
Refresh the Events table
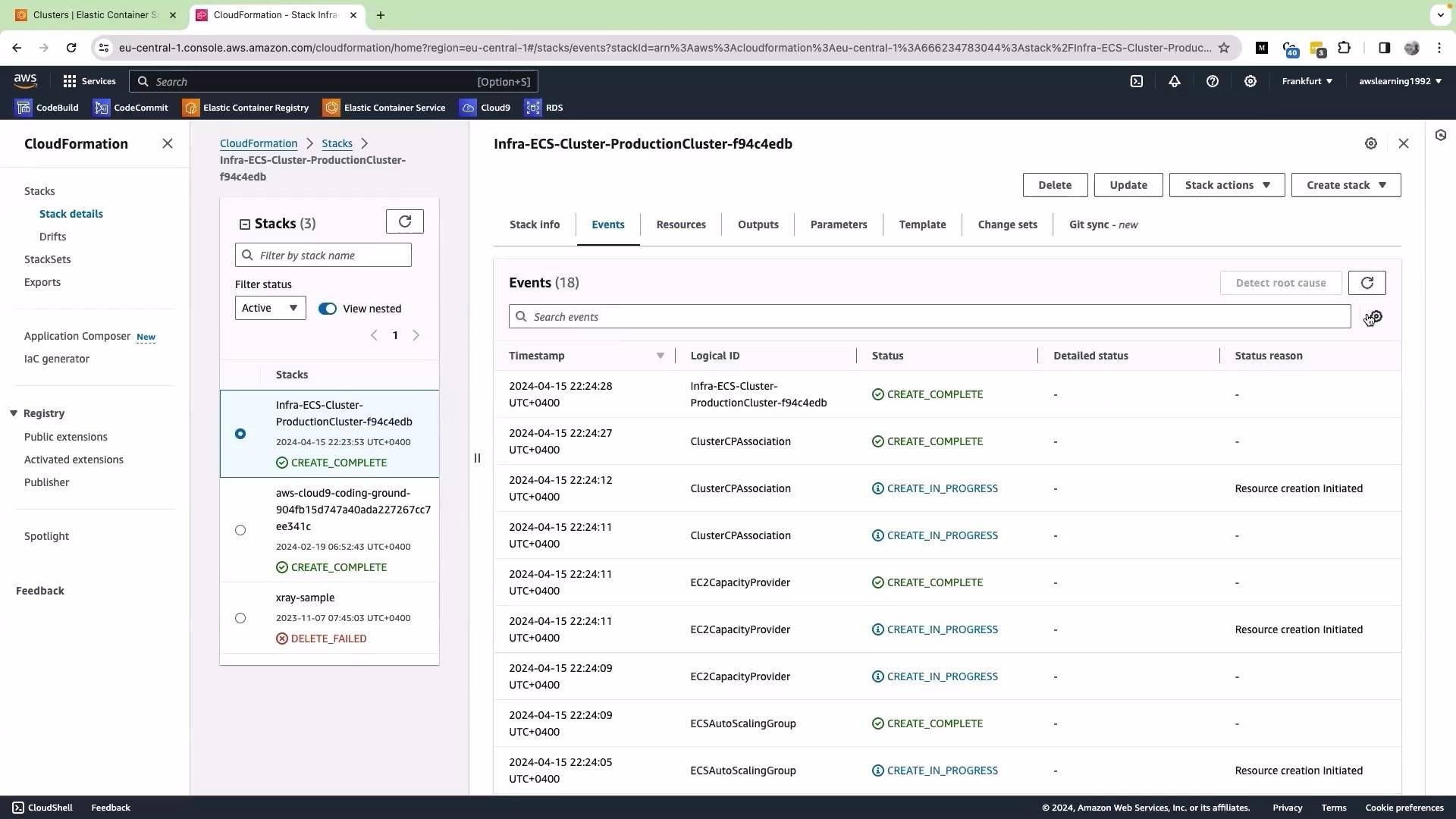[1367, 283]
